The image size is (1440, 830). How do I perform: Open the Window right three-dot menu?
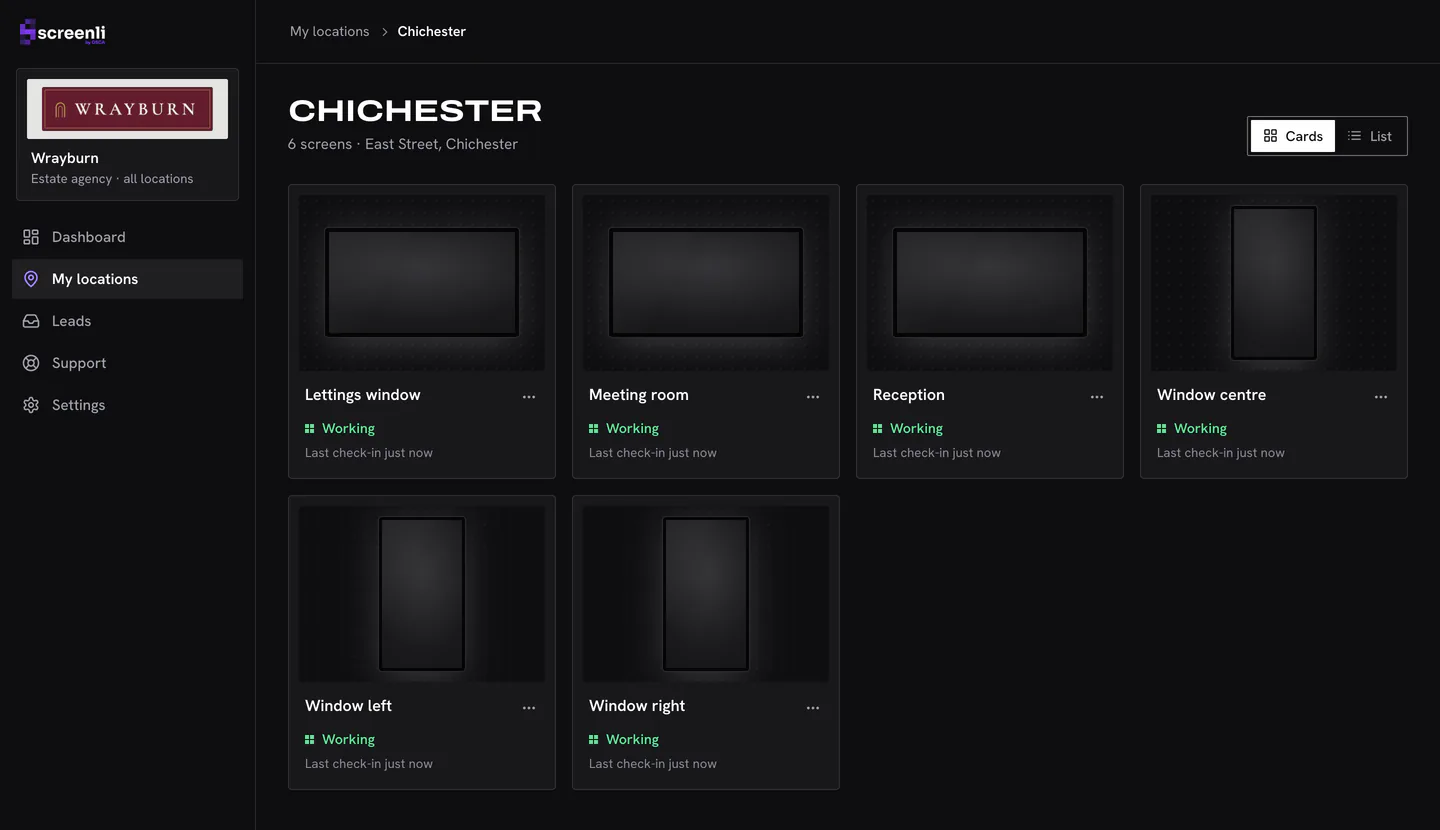813,708
